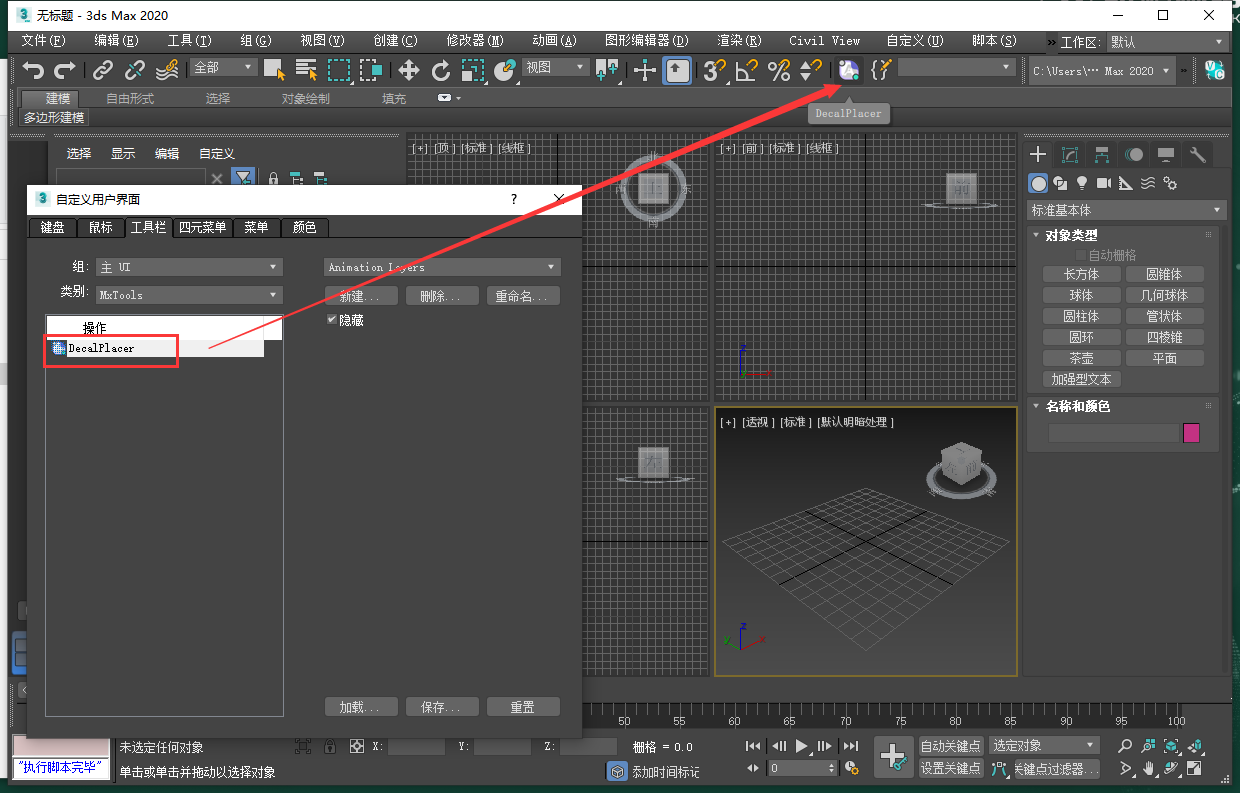Open the Modify panel tab icon
This screenshot has width=1240, height=793.
click(1070, 154)
